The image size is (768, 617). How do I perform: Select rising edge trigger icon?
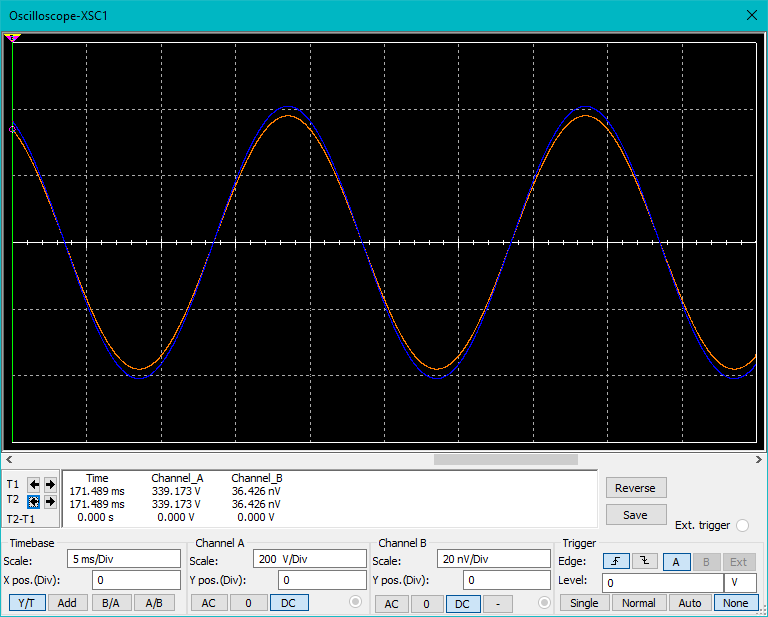coord(616,561)
